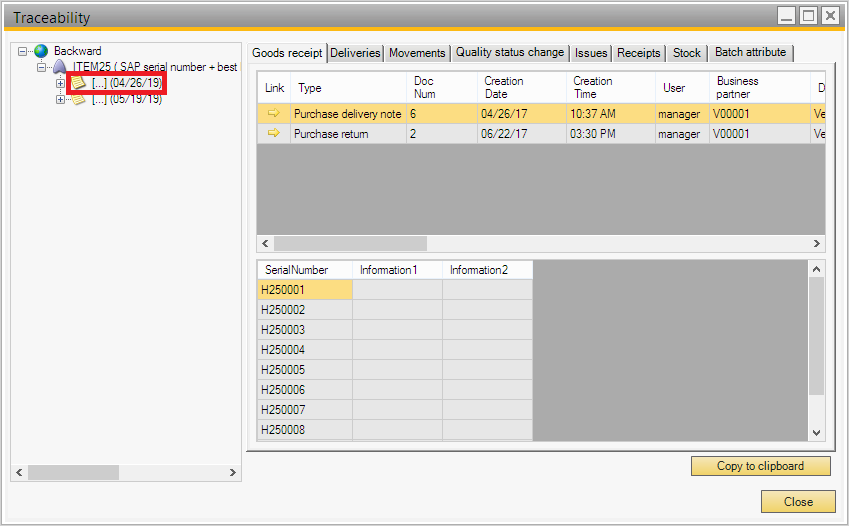Screen dimensions: 849x526
Task: Click link arrow for Purchase delivery note
Action: click(x=273, y=114)
